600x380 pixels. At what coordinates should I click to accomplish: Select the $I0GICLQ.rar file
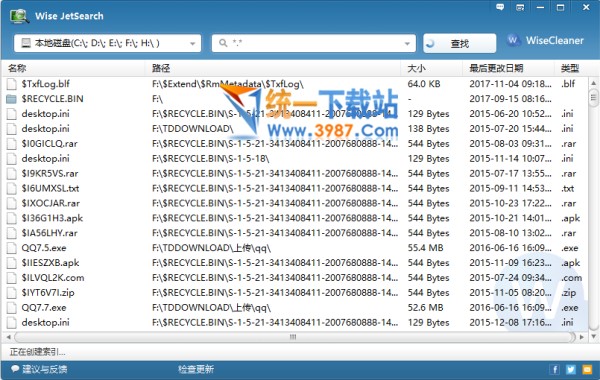point(49,144)
